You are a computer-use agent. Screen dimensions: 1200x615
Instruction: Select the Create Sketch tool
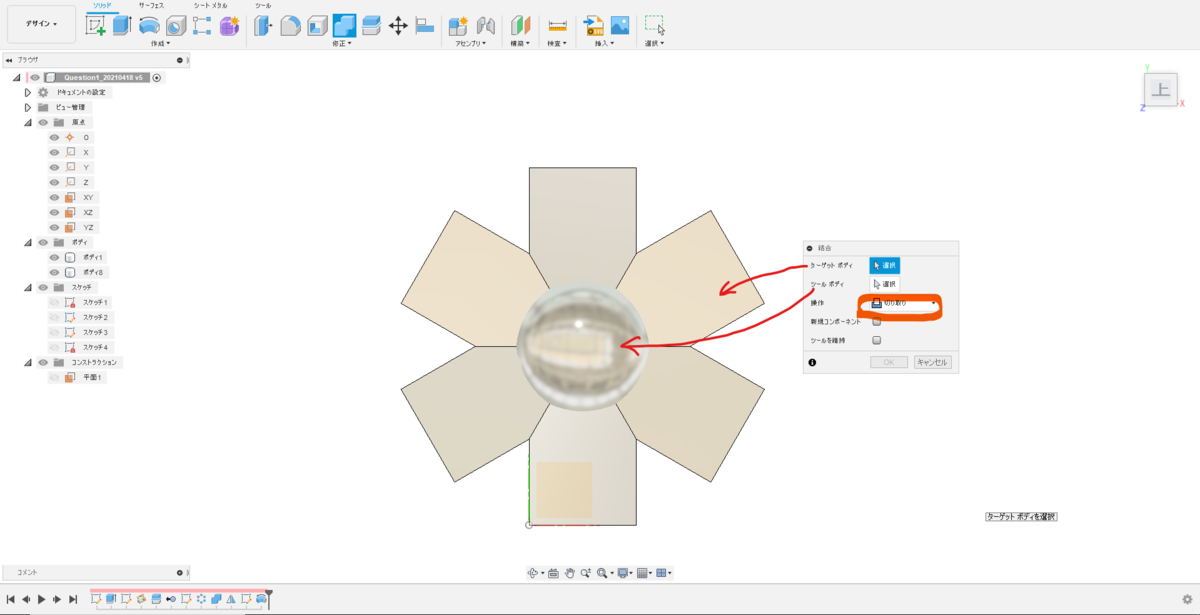coord(96,26)
